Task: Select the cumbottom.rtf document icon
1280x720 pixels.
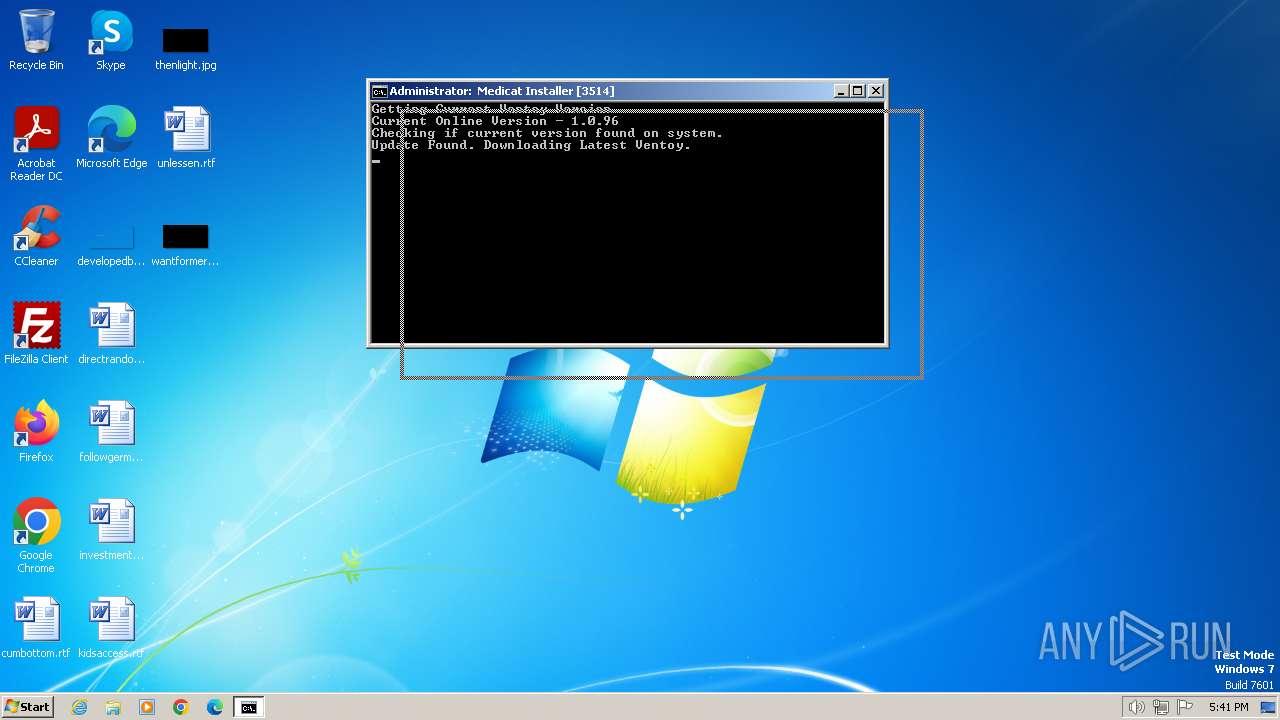Action: pyautogui.click(x=36, y=628)
